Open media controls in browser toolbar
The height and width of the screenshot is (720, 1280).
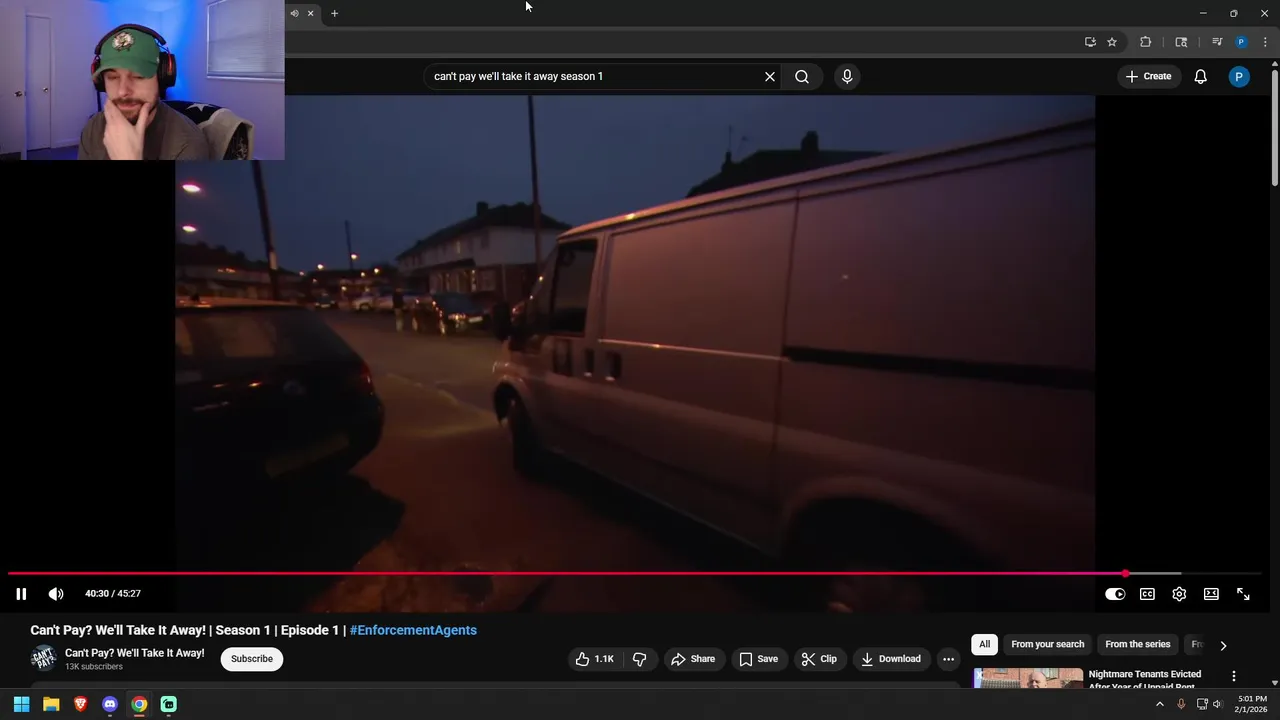coord(1217,42)
